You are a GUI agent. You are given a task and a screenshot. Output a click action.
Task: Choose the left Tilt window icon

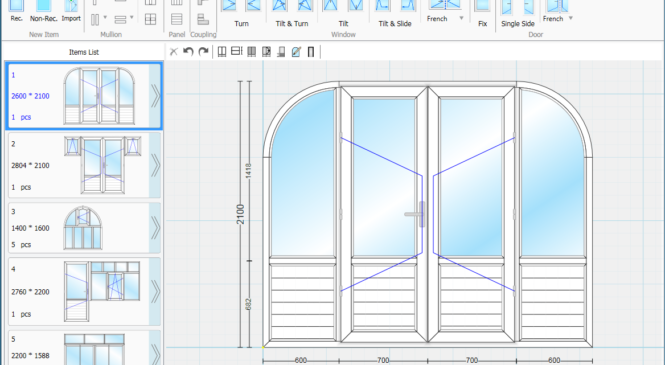(x=330, y=6)
